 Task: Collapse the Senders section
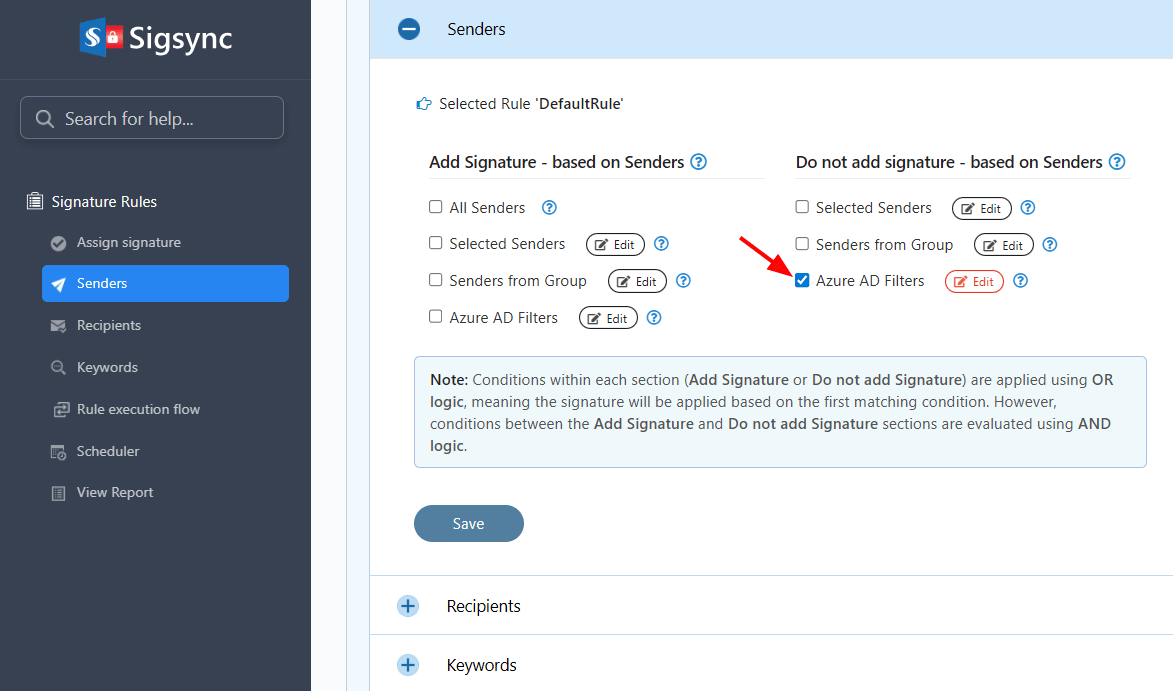409,29
